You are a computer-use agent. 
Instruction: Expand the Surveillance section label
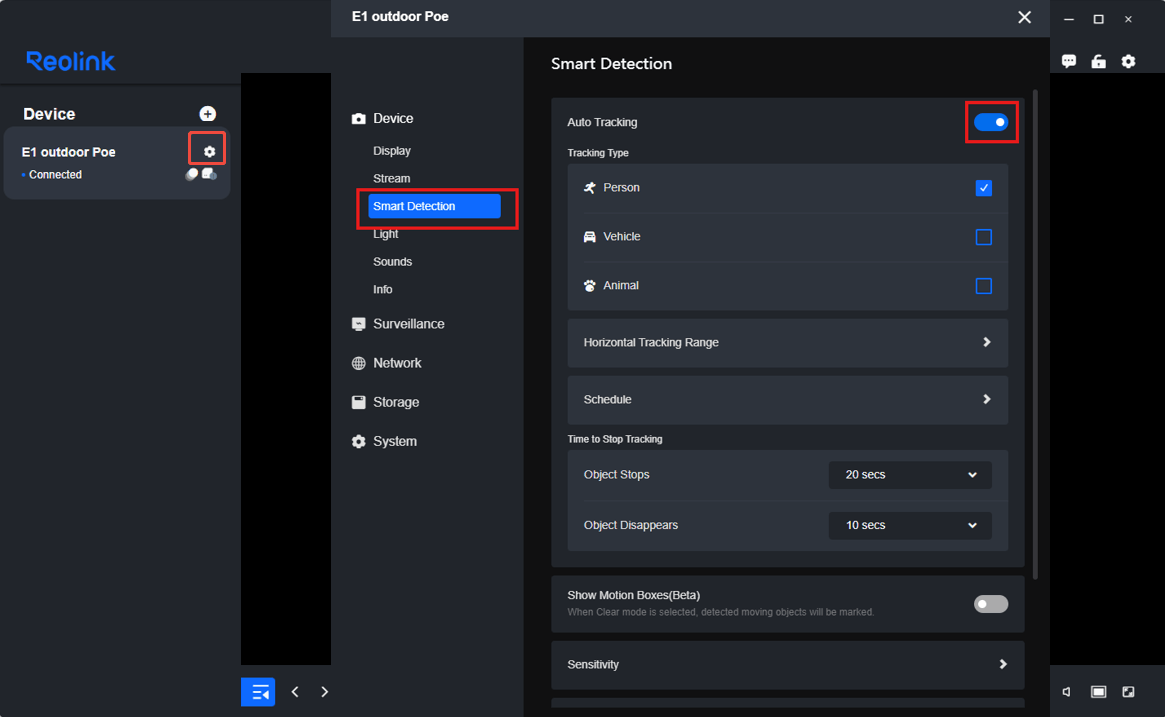point(409,324)
